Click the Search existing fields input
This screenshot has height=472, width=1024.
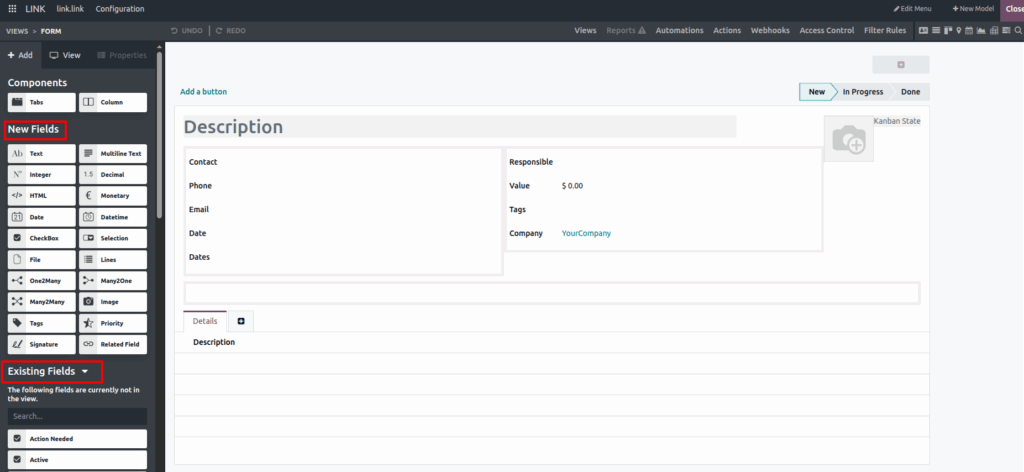click(77, 416)
